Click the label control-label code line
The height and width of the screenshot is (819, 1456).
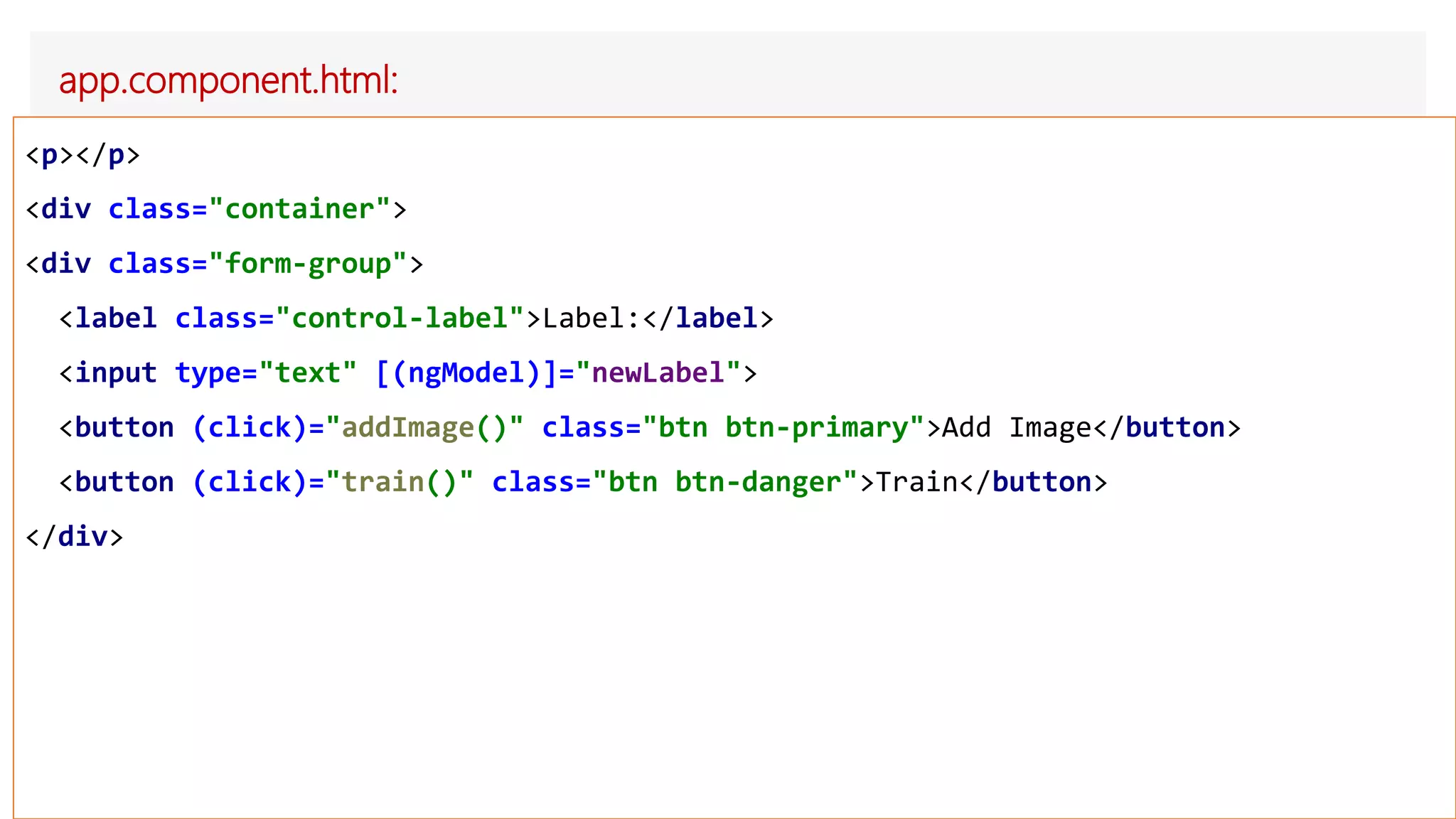coord(416,318)
